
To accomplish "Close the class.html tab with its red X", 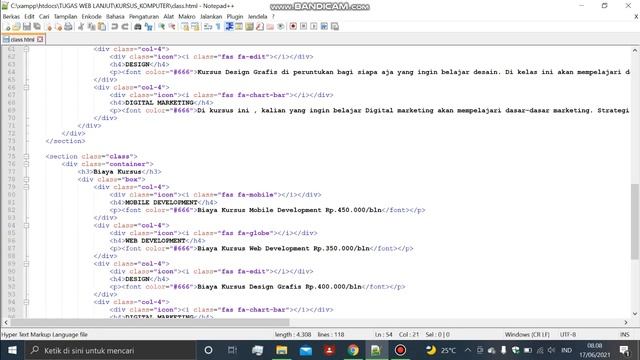I will pyautogui.click(x=40, y=40).
